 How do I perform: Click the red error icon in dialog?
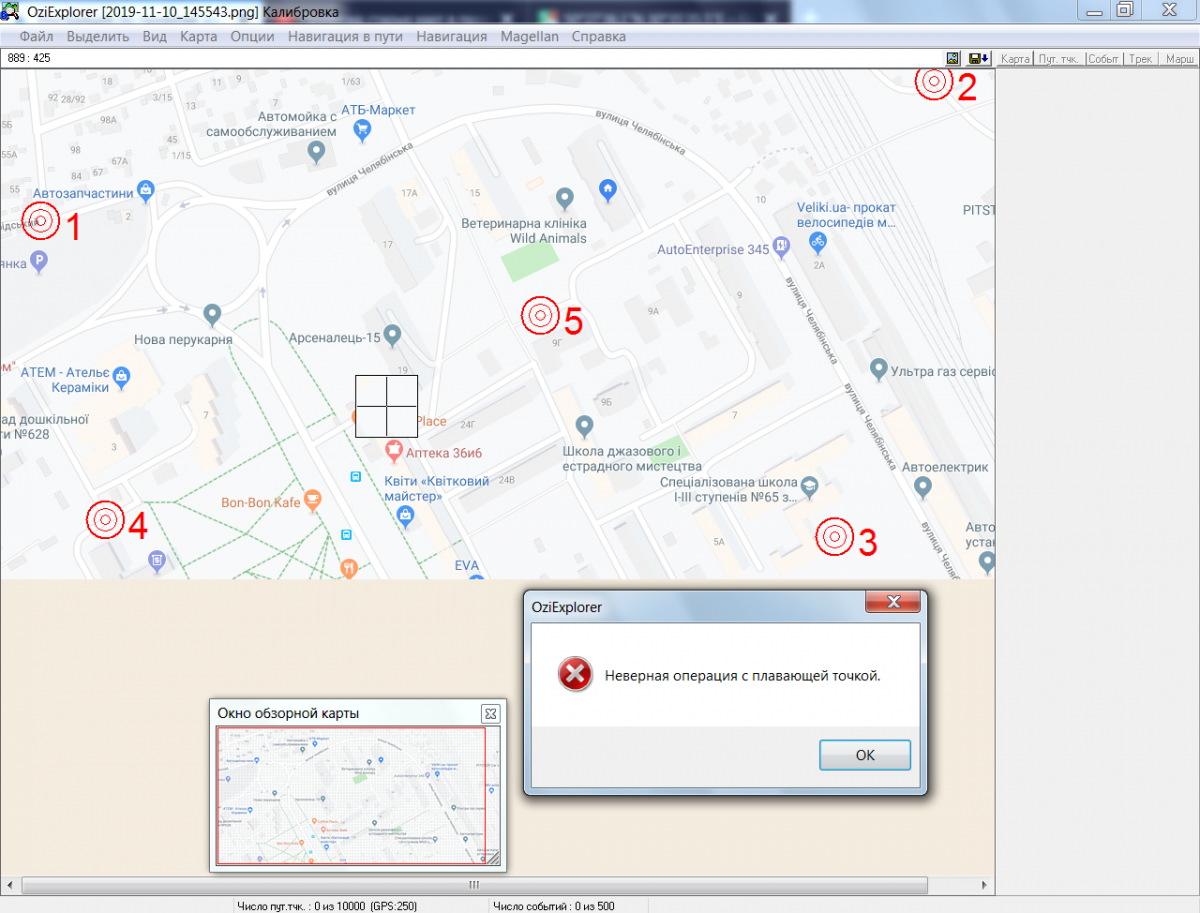click(x=574, y=675)
